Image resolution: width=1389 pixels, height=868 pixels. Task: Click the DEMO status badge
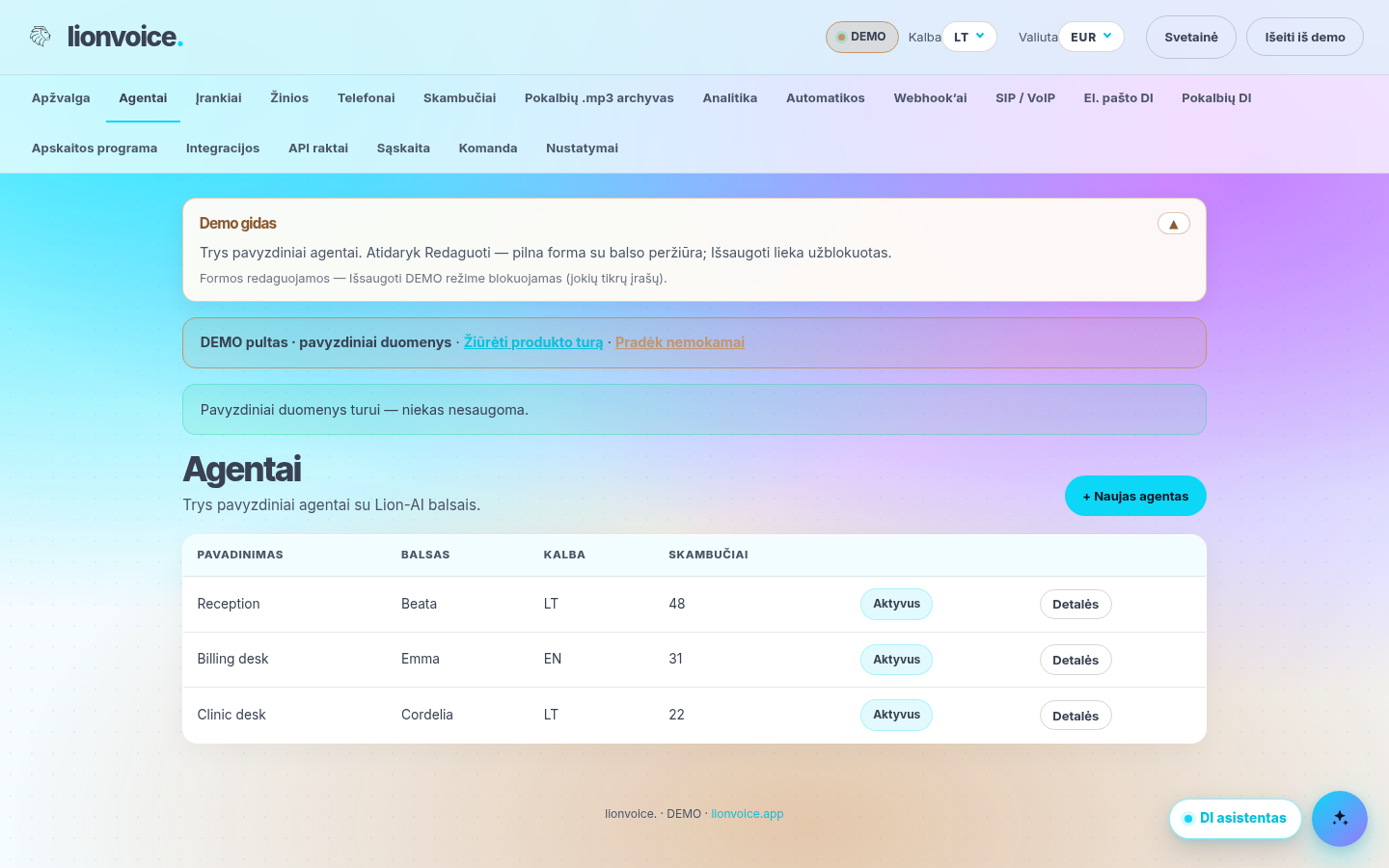point(862,37)
